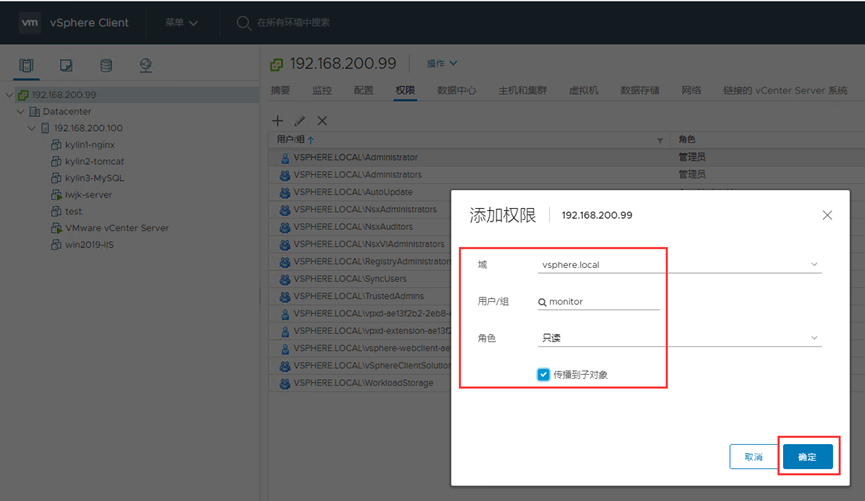Screen dimensions: 865x501
Task: Open the Storage inventory view icon
Action: tap(106, 66)
